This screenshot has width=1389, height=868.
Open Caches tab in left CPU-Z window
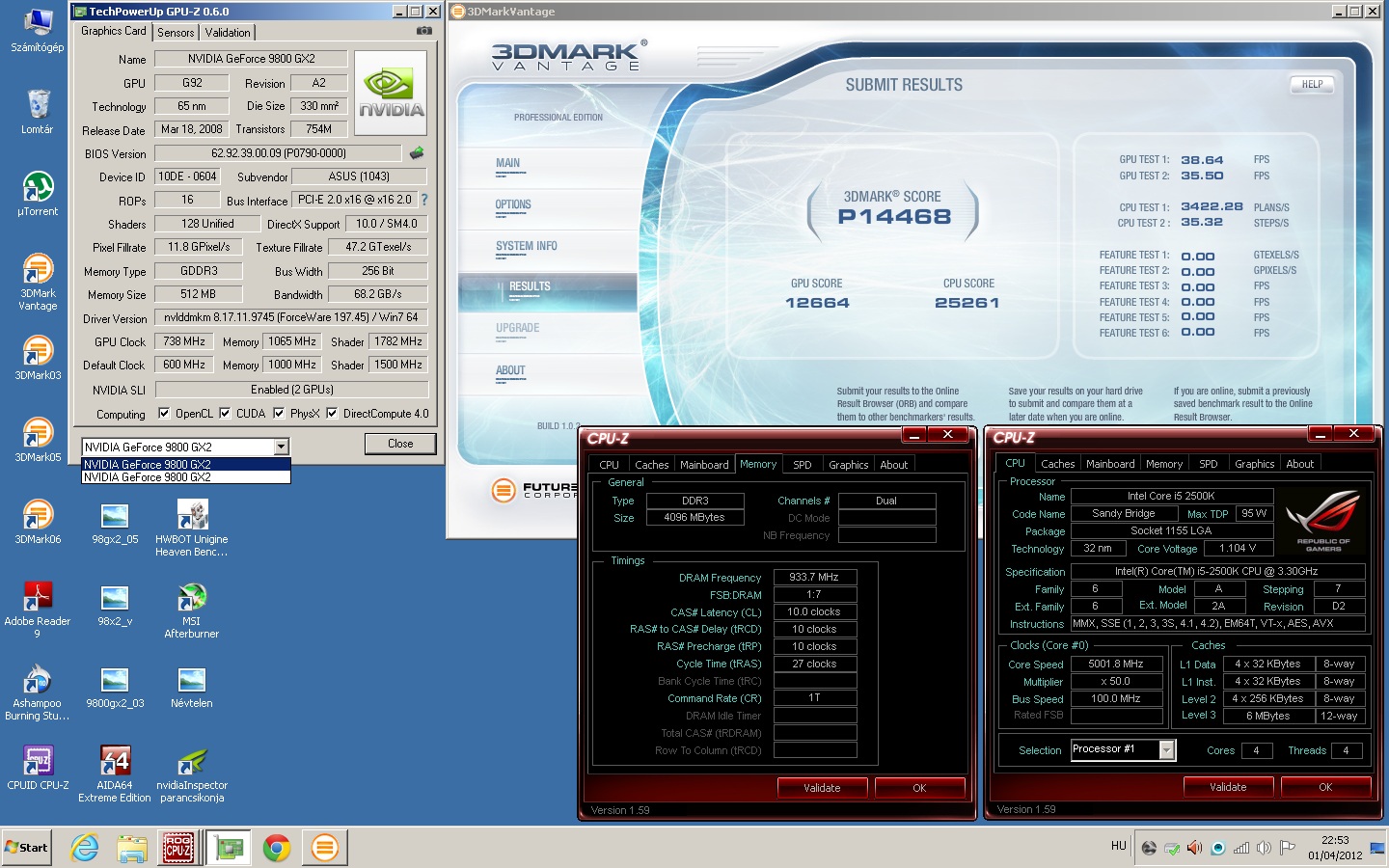[x=652, y=464]
